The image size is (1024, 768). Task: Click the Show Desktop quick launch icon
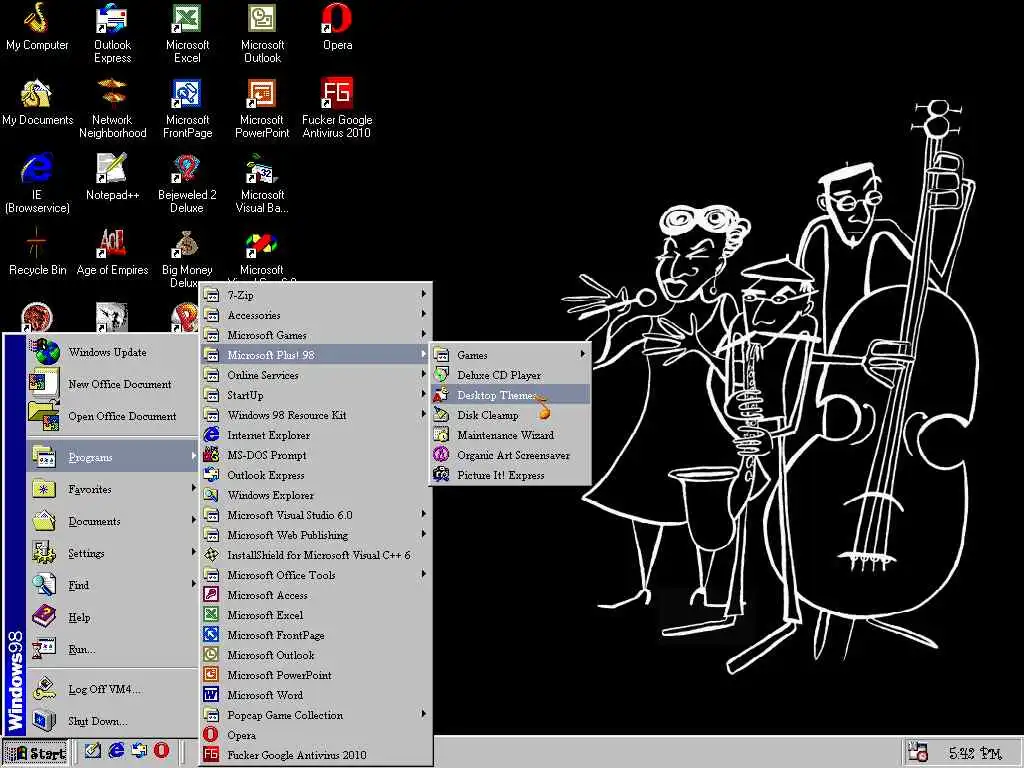pos(93,751)
